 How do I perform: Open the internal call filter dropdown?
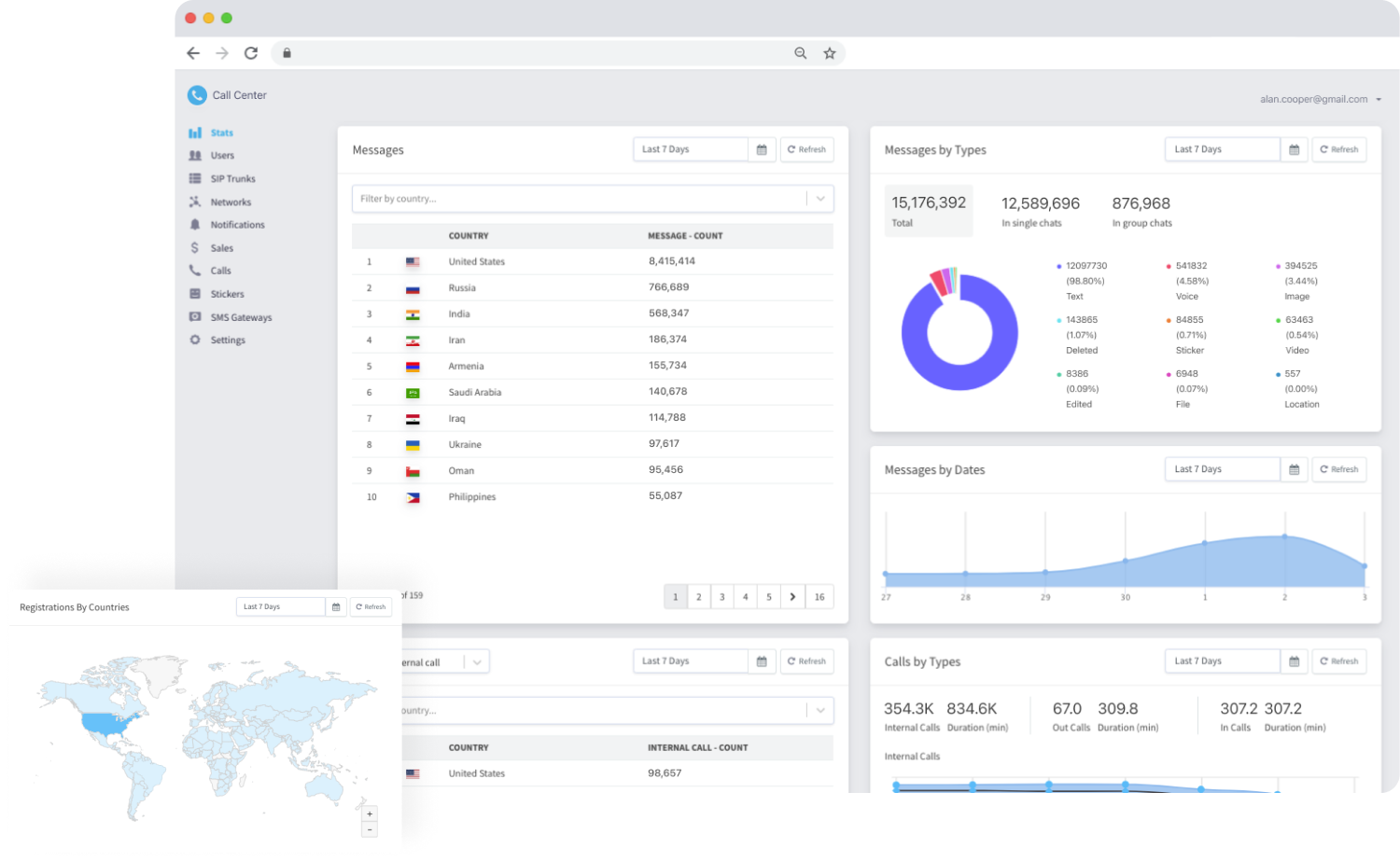[x=477, y=661]
